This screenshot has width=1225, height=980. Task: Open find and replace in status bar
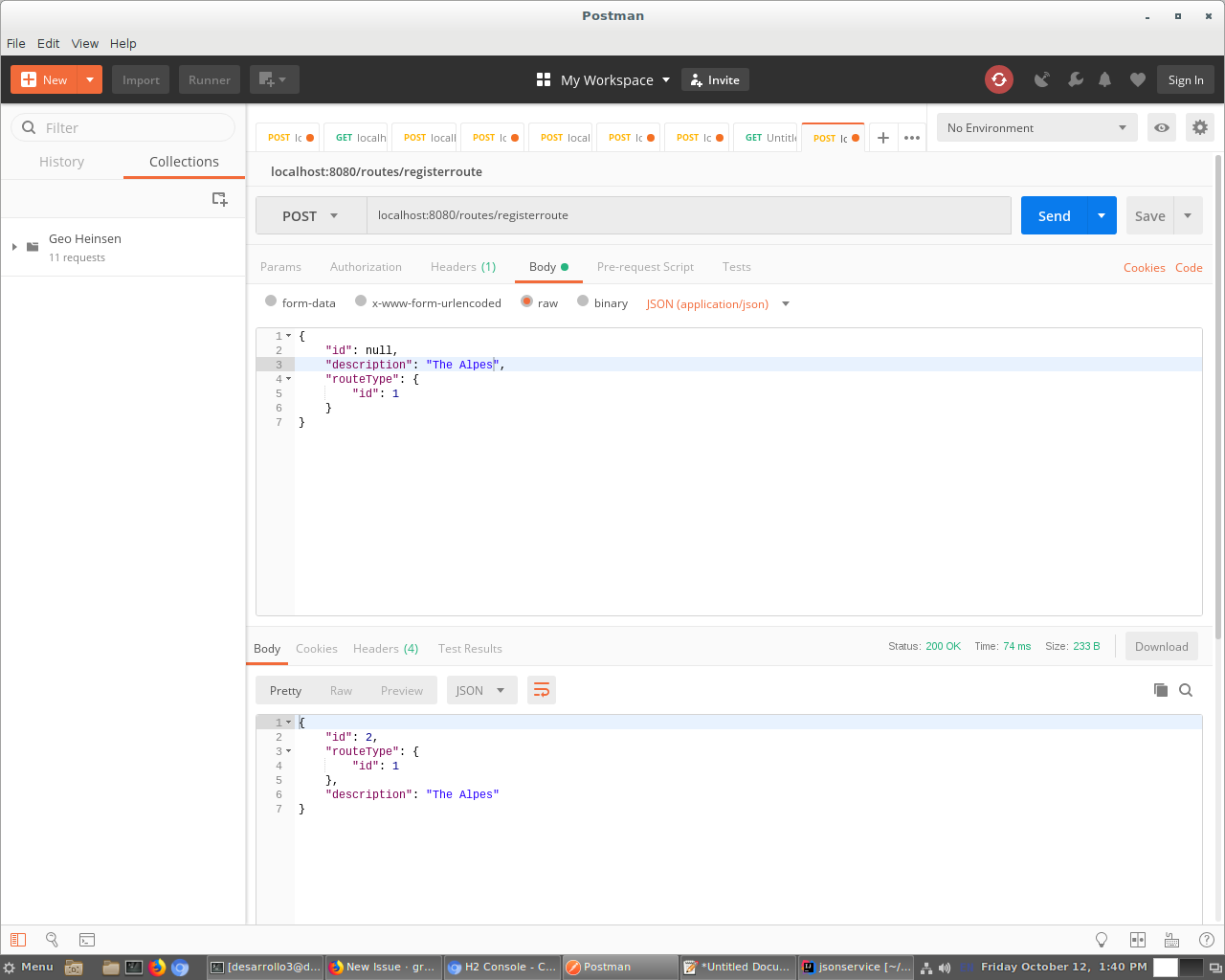click(x=53, y=940)
